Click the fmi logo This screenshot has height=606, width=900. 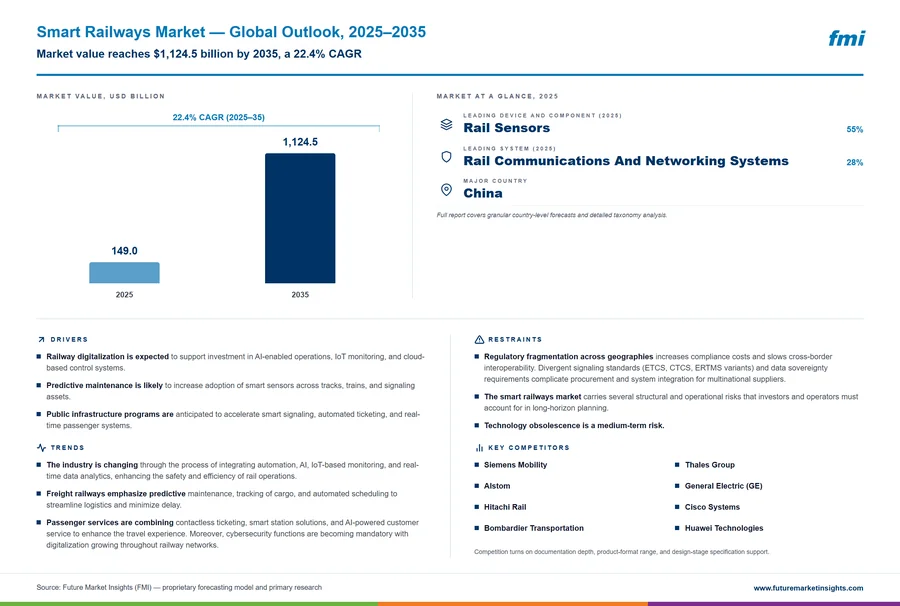[846, 38]
